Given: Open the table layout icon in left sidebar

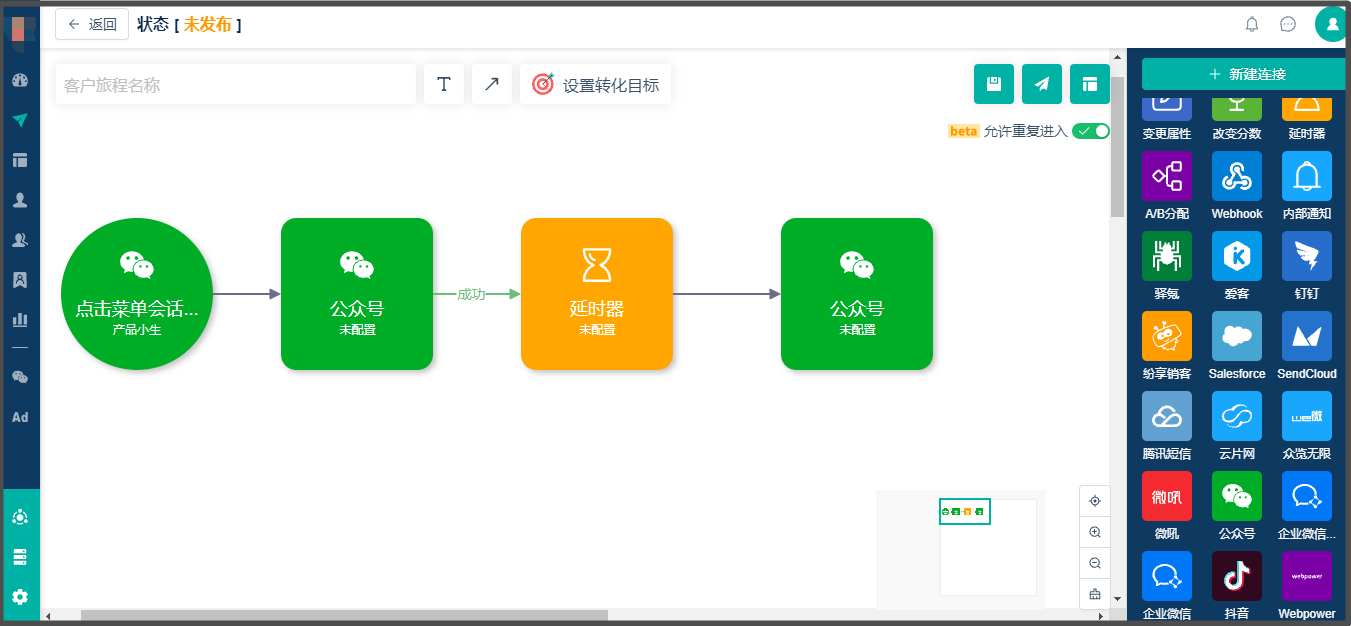Looking at the screenshot, I should [x=20, y=160].
